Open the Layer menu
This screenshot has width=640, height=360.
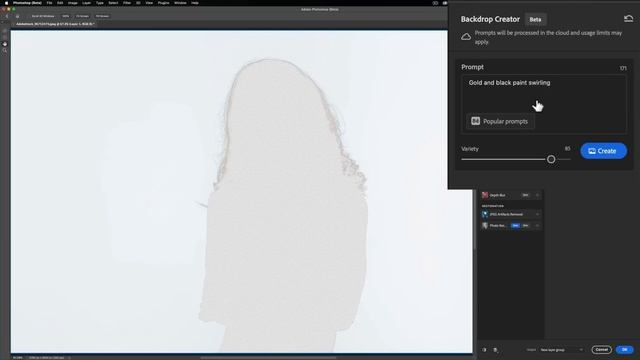click(x=87, y=3)
